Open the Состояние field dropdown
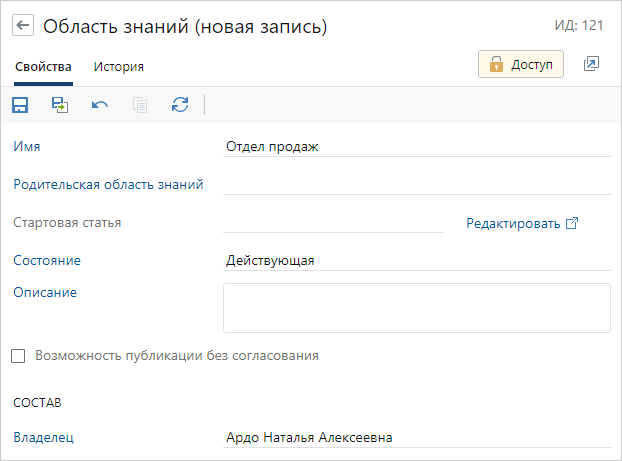Image resolution: width=622 pixels, height=461 pixels. (416, 260)
